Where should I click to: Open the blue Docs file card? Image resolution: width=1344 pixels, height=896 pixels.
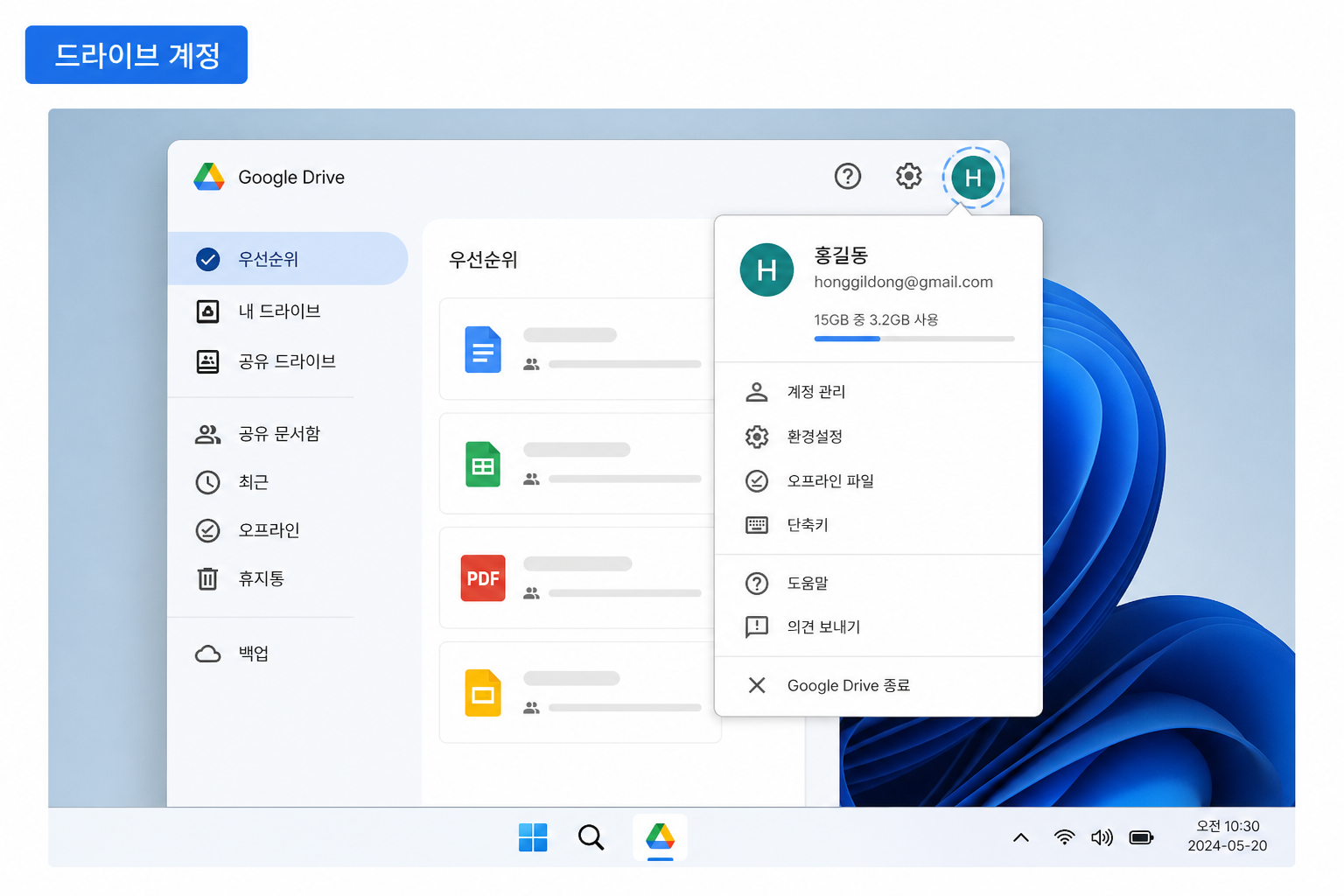pyautogui.click(x=579, y=349)
